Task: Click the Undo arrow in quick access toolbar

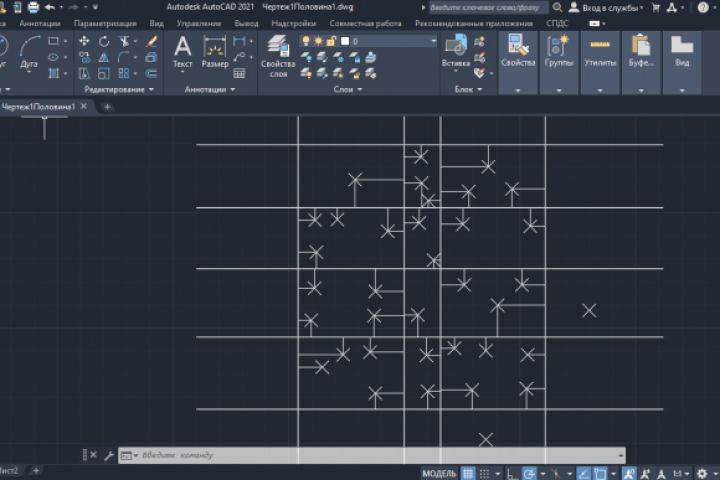Action: pos(50,7)
